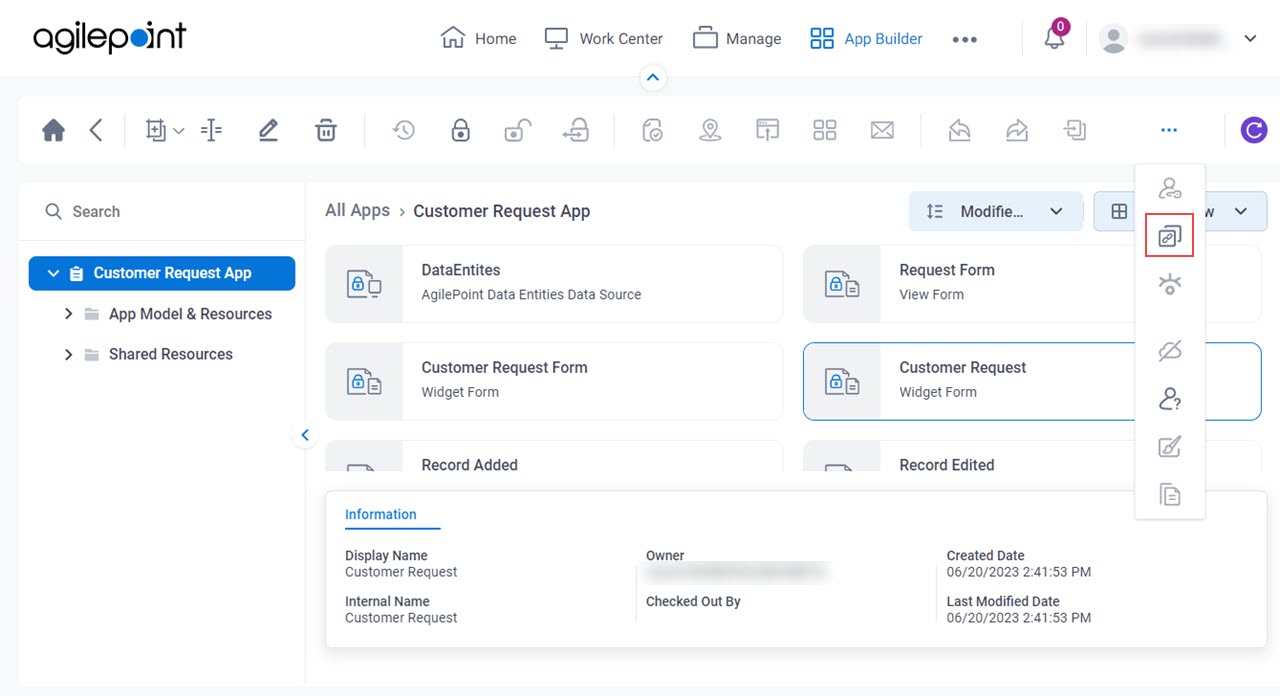Click the Internal Name value Customer Request
The height and width of the screenshot is (696, 1280).
[401, 618]
